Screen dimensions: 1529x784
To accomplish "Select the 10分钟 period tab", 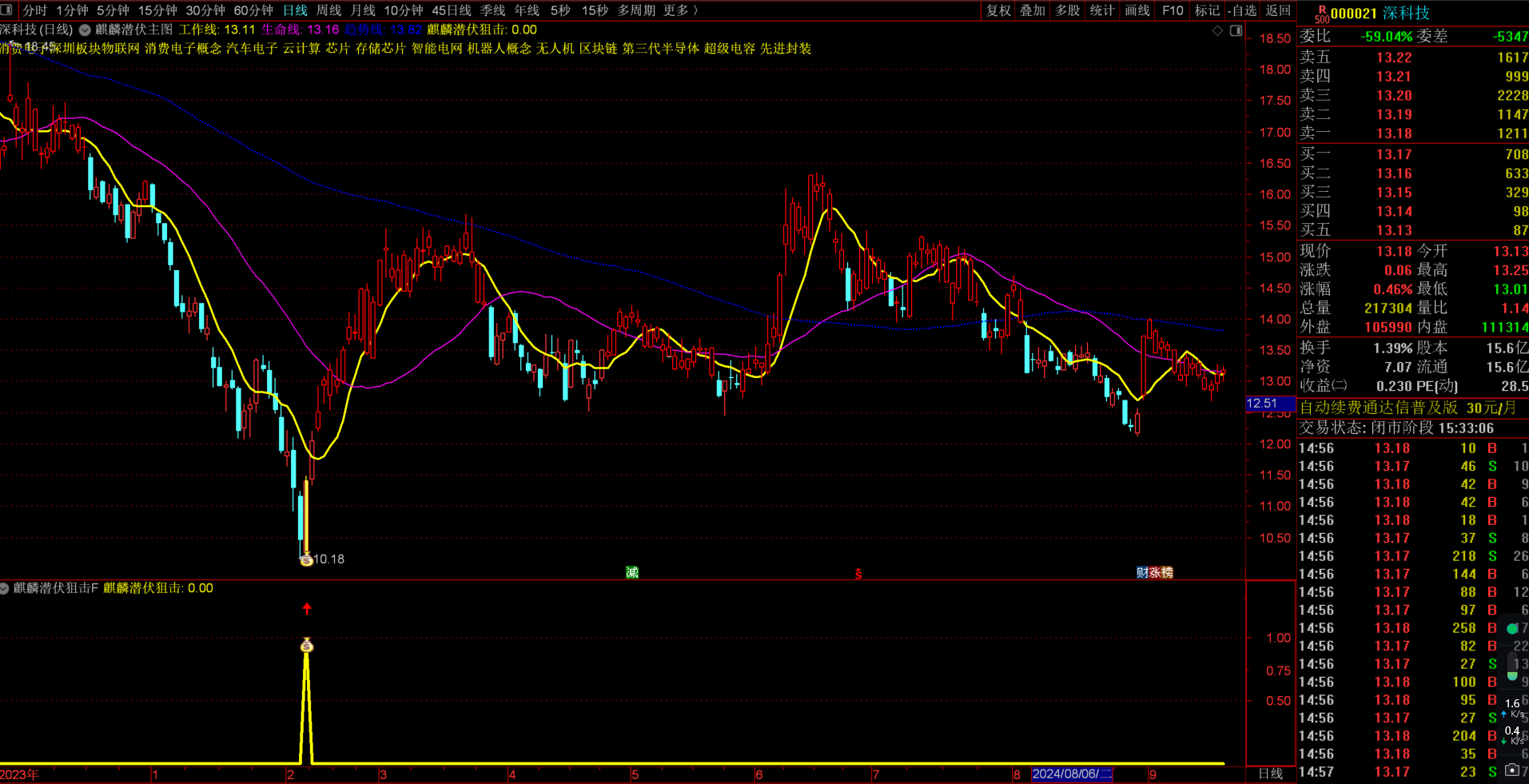I will (x=404, y=10).
